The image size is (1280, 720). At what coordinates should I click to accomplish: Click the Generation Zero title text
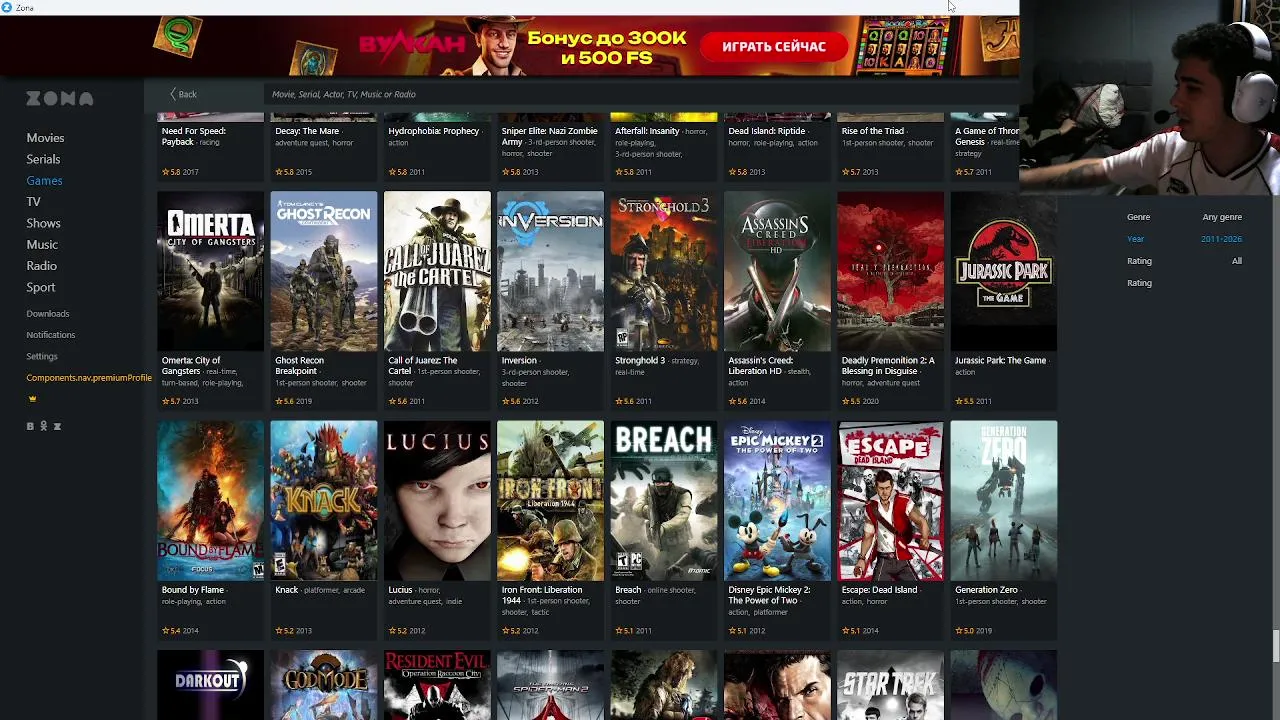(986, 590)
